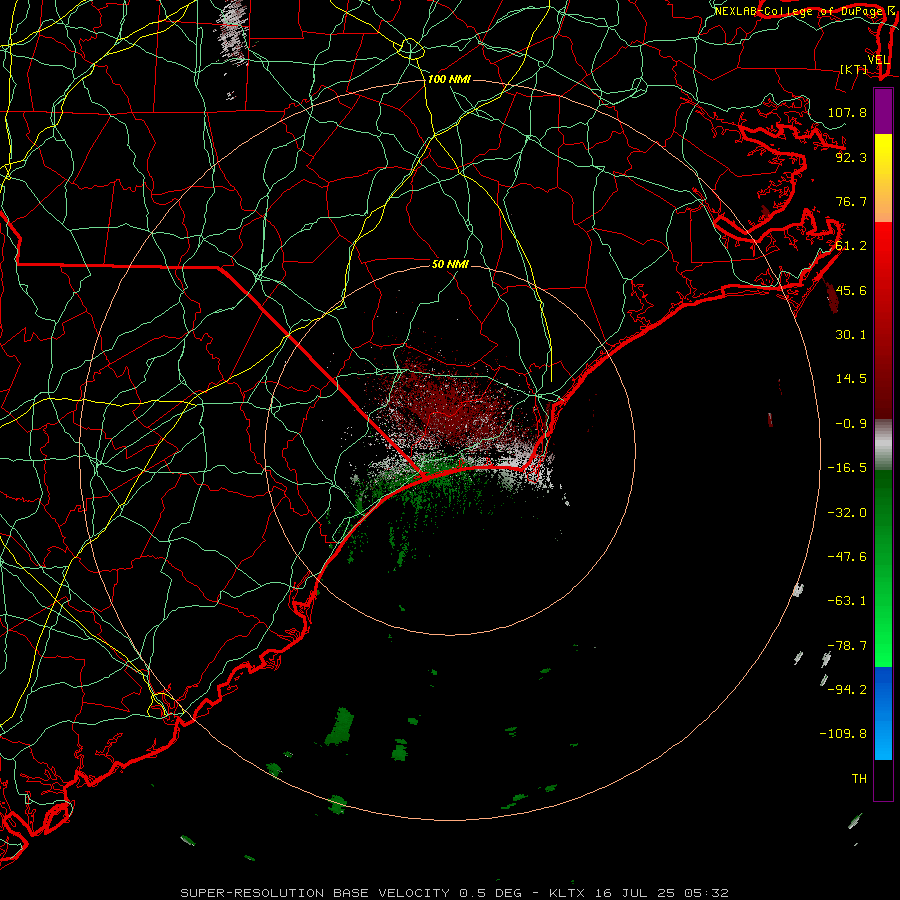Image resolution: width=900 pixels, height=900 pixels.
Task: Click the 30.1 scale value
Action: pyautogui.click(x=851, y=335)
